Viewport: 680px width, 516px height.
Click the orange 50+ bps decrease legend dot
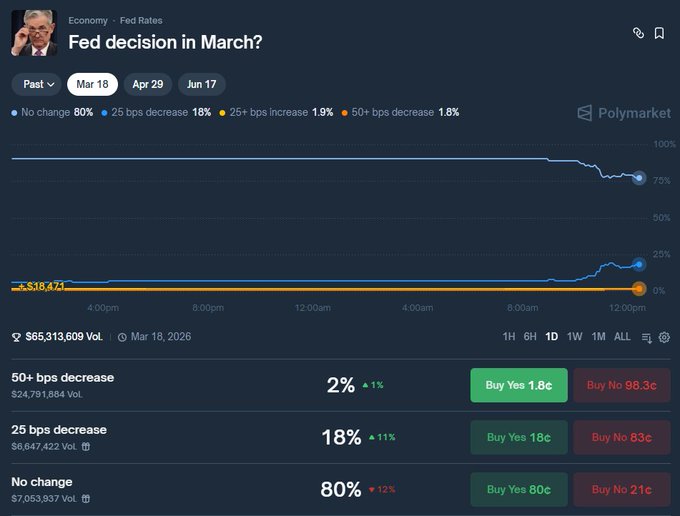pos(345,113)
